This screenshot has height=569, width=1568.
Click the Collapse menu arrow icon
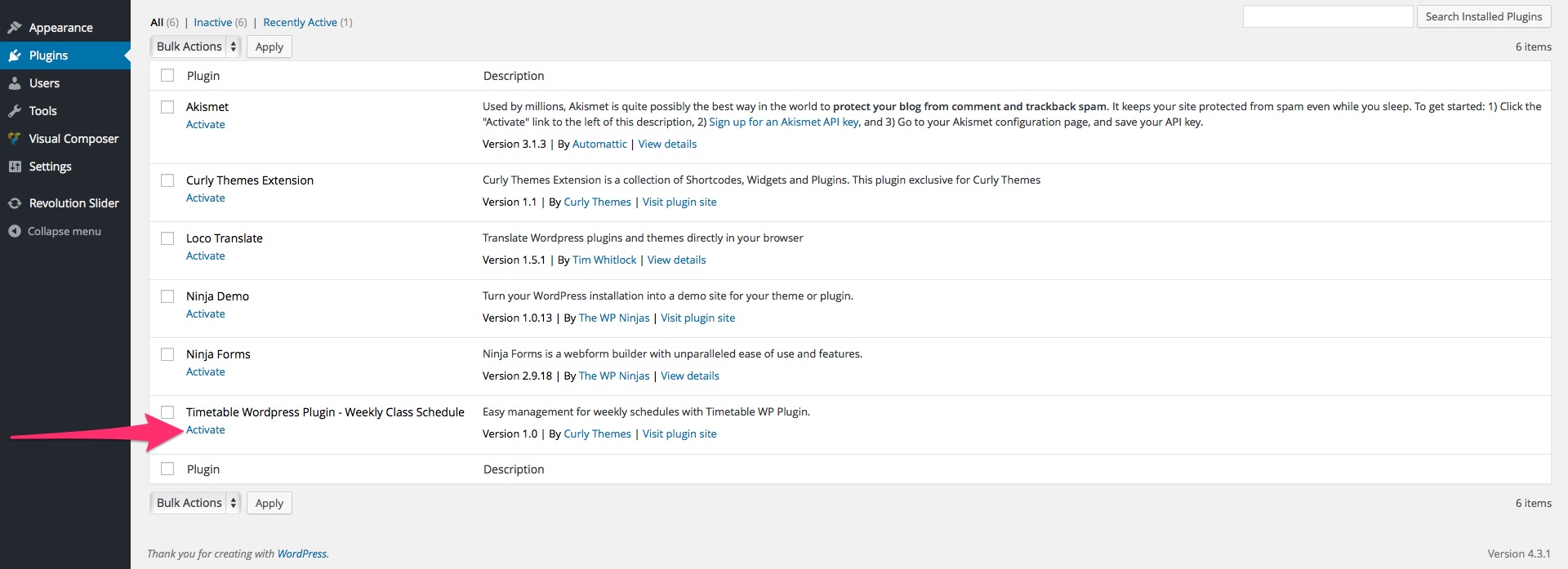click(x=14, y=232)
